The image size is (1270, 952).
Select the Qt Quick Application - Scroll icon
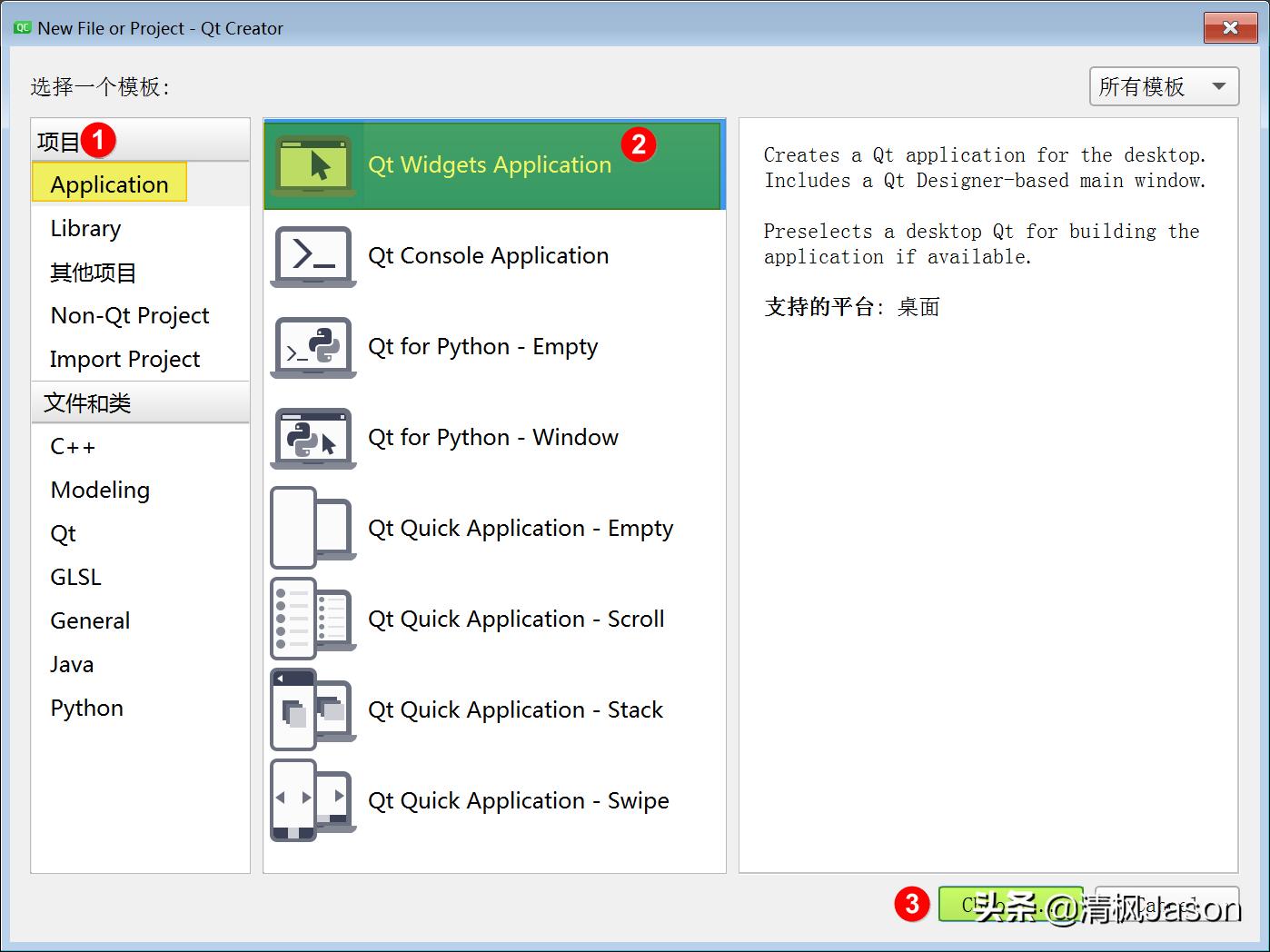(x=313, y=619)
